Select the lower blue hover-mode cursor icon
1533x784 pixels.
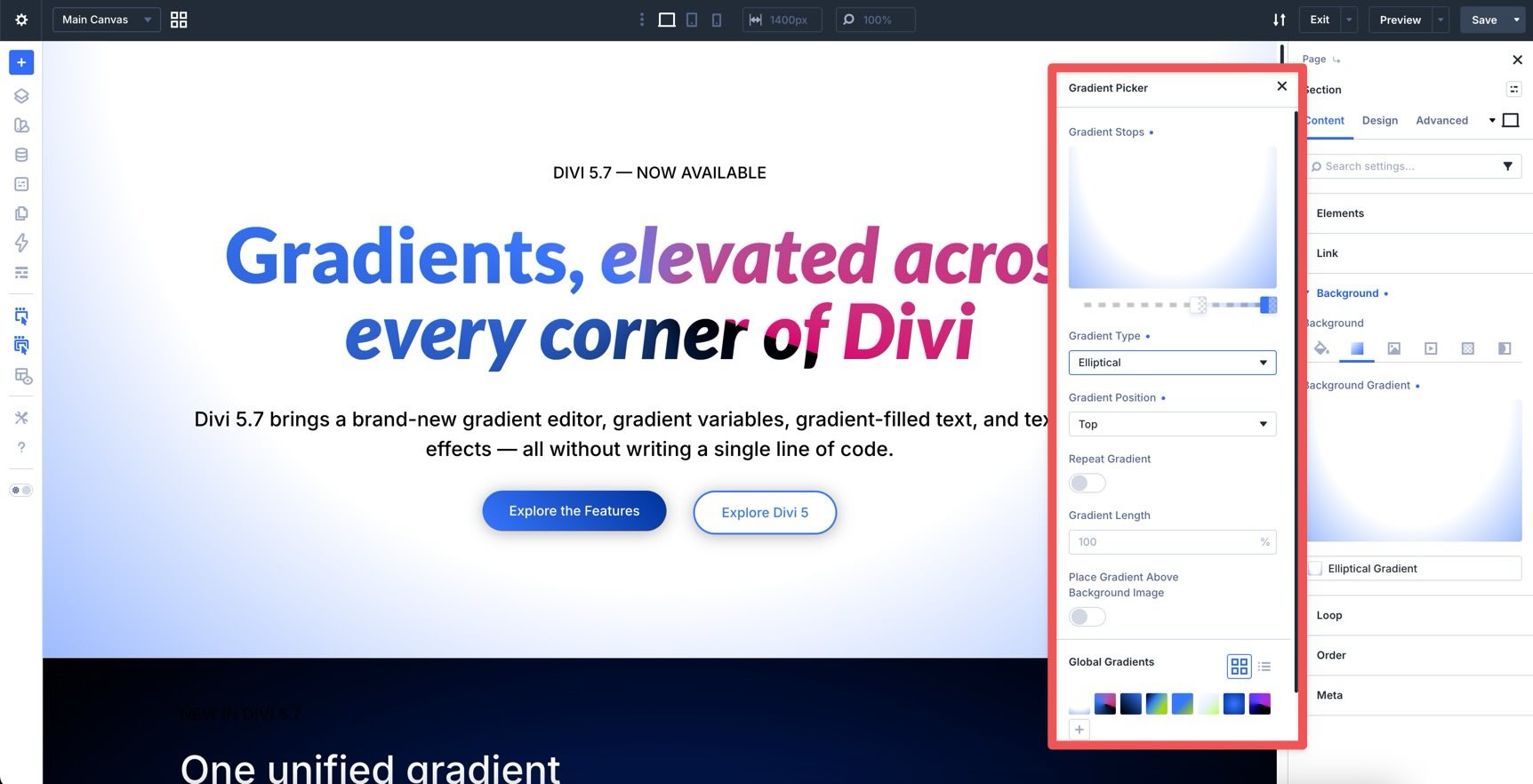tap(21, 345)
